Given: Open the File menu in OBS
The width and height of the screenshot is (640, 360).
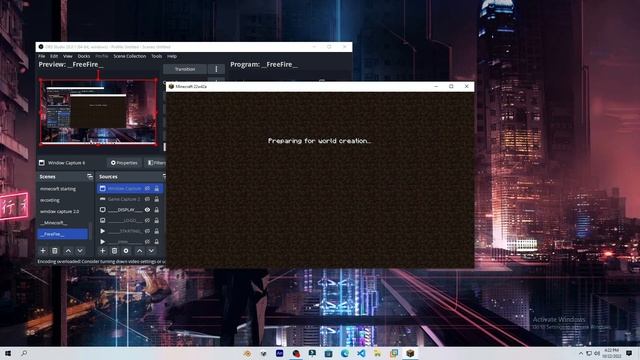Looking at the screenshot, I should pos(42,56).
